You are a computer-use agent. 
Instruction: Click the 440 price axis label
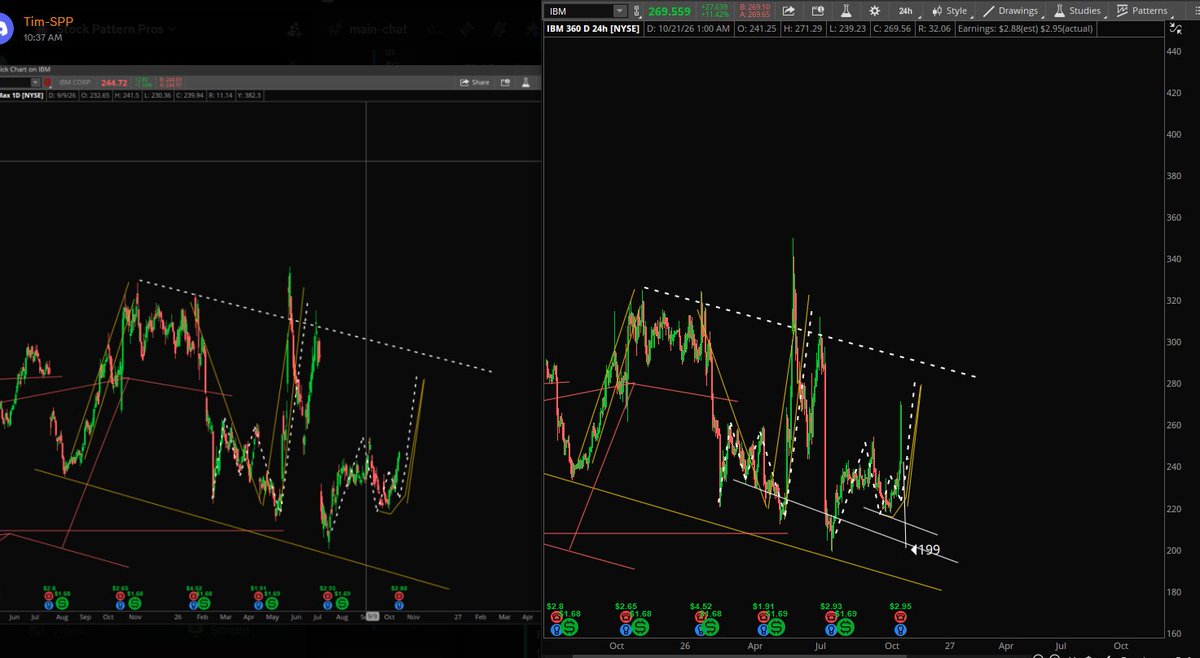(x=1173, y=50)
